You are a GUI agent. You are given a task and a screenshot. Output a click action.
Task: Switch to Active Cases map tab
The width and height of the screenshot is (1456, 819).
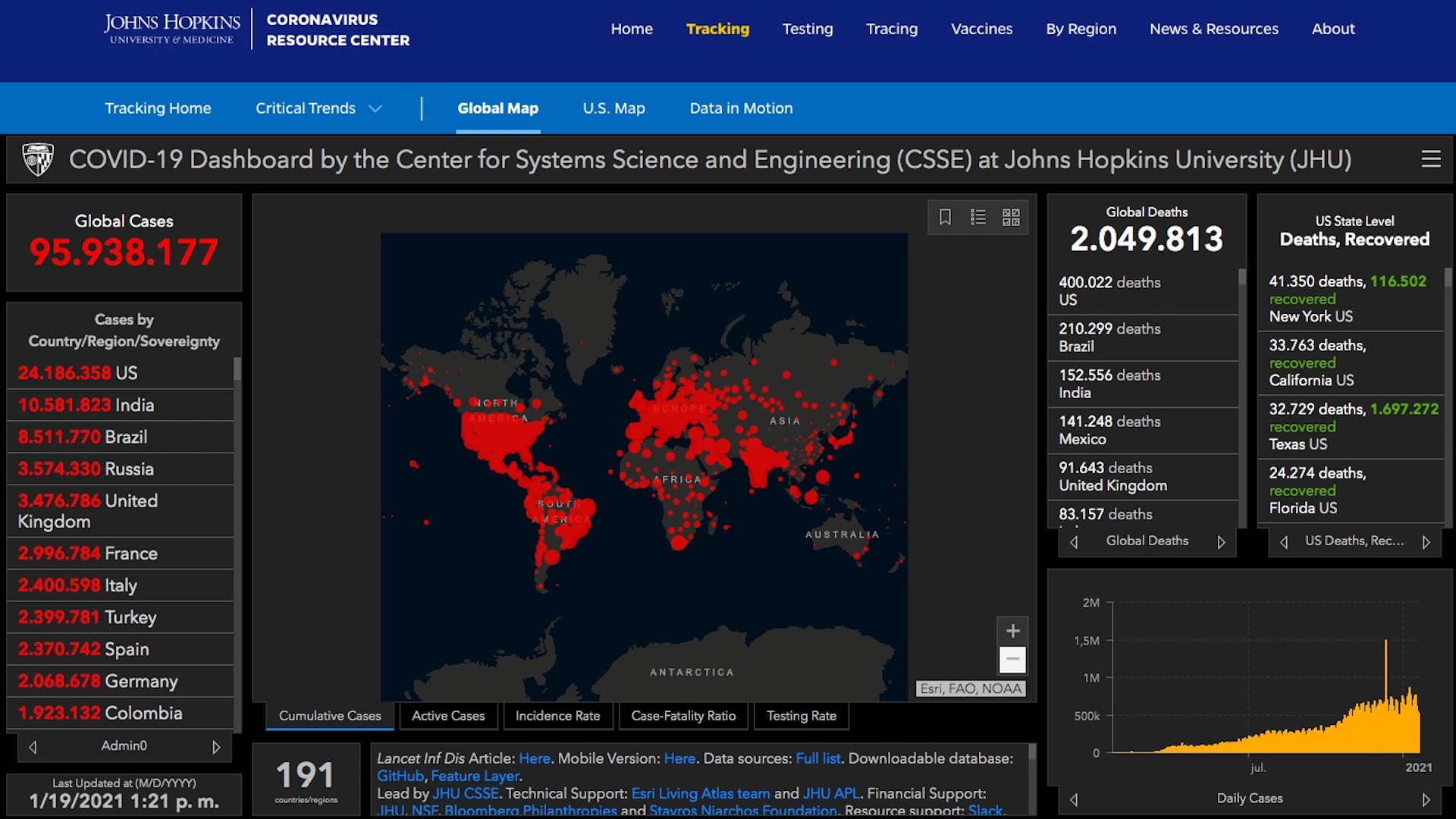(447, 716)
